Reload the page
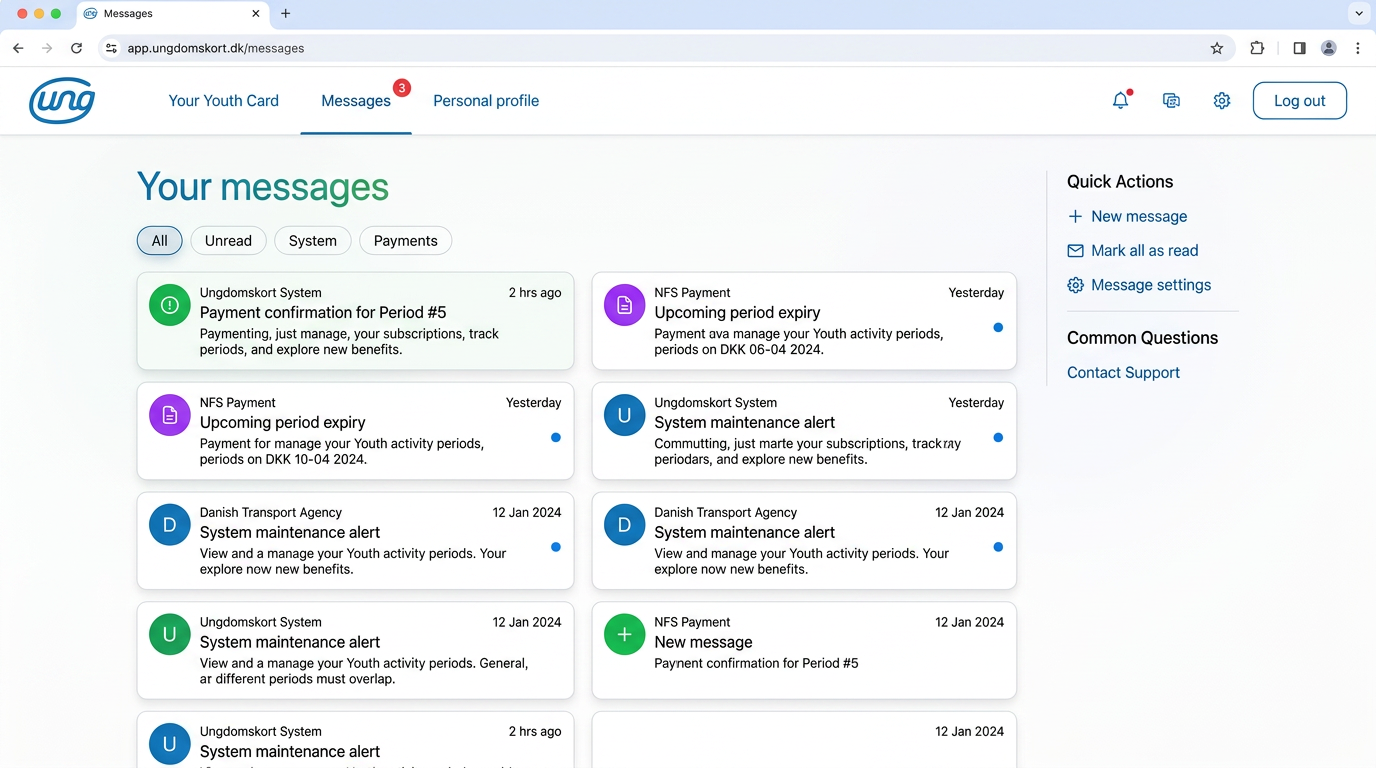Viewport: 1376px width, 768px height. 76,48
